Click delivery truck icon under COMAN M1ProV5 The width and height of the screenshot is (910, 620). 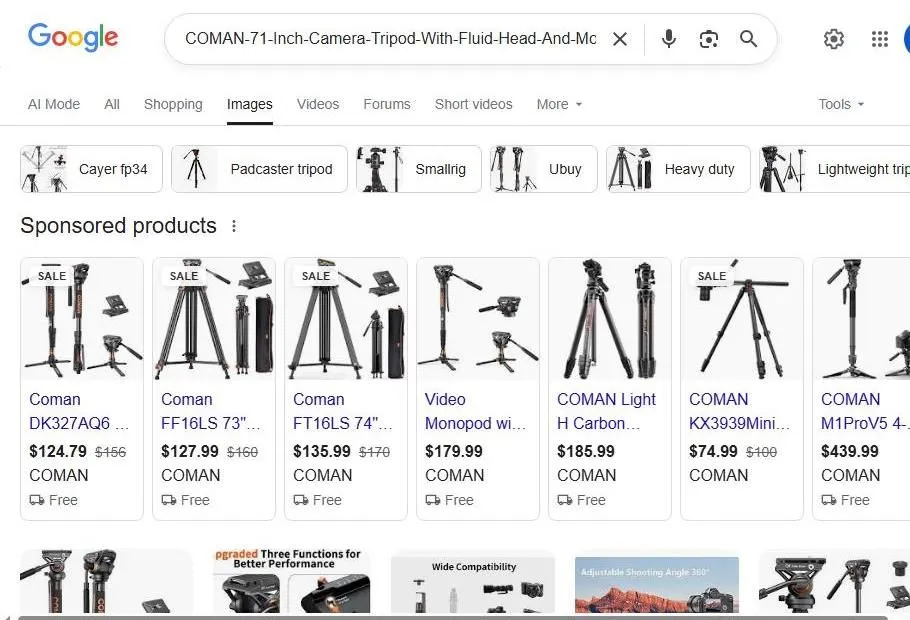829,500
